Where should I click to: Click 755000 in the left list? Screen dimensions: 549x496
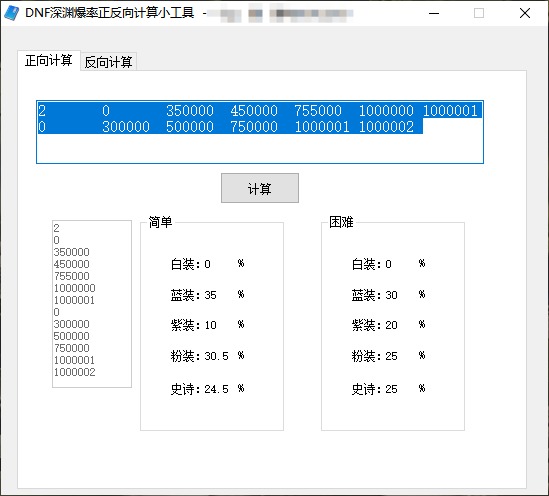[x=71, y=276]
